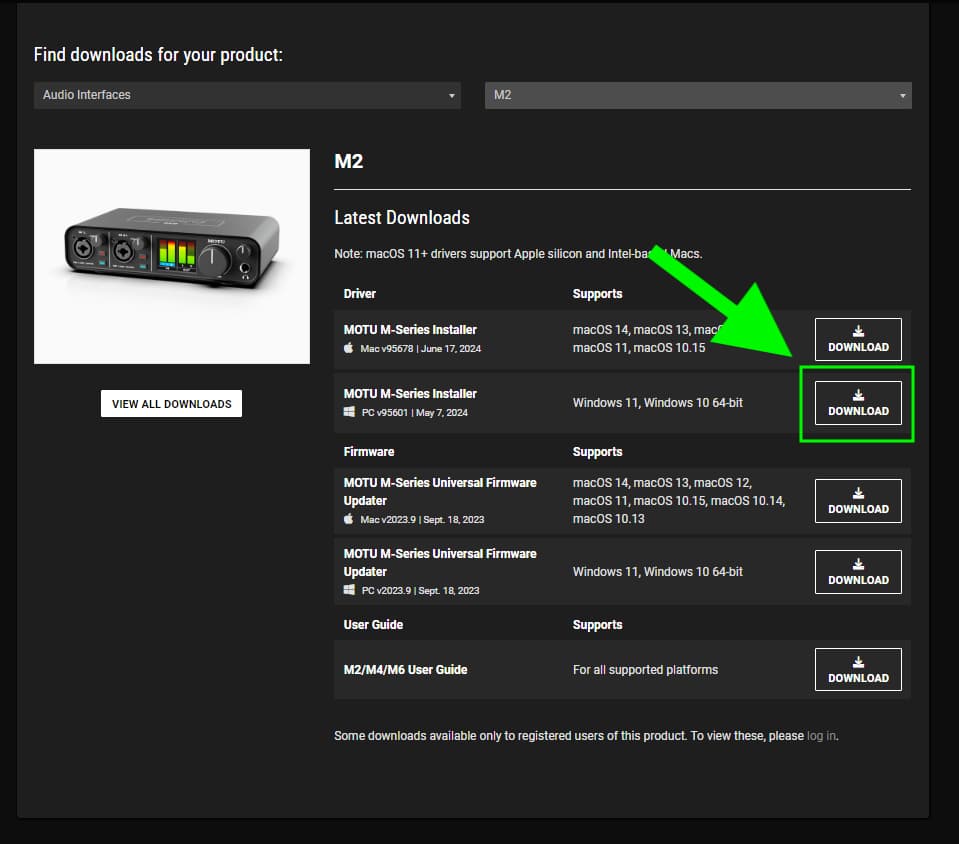Download the Mac M-Series Installer driver

(x=858, y=339)
